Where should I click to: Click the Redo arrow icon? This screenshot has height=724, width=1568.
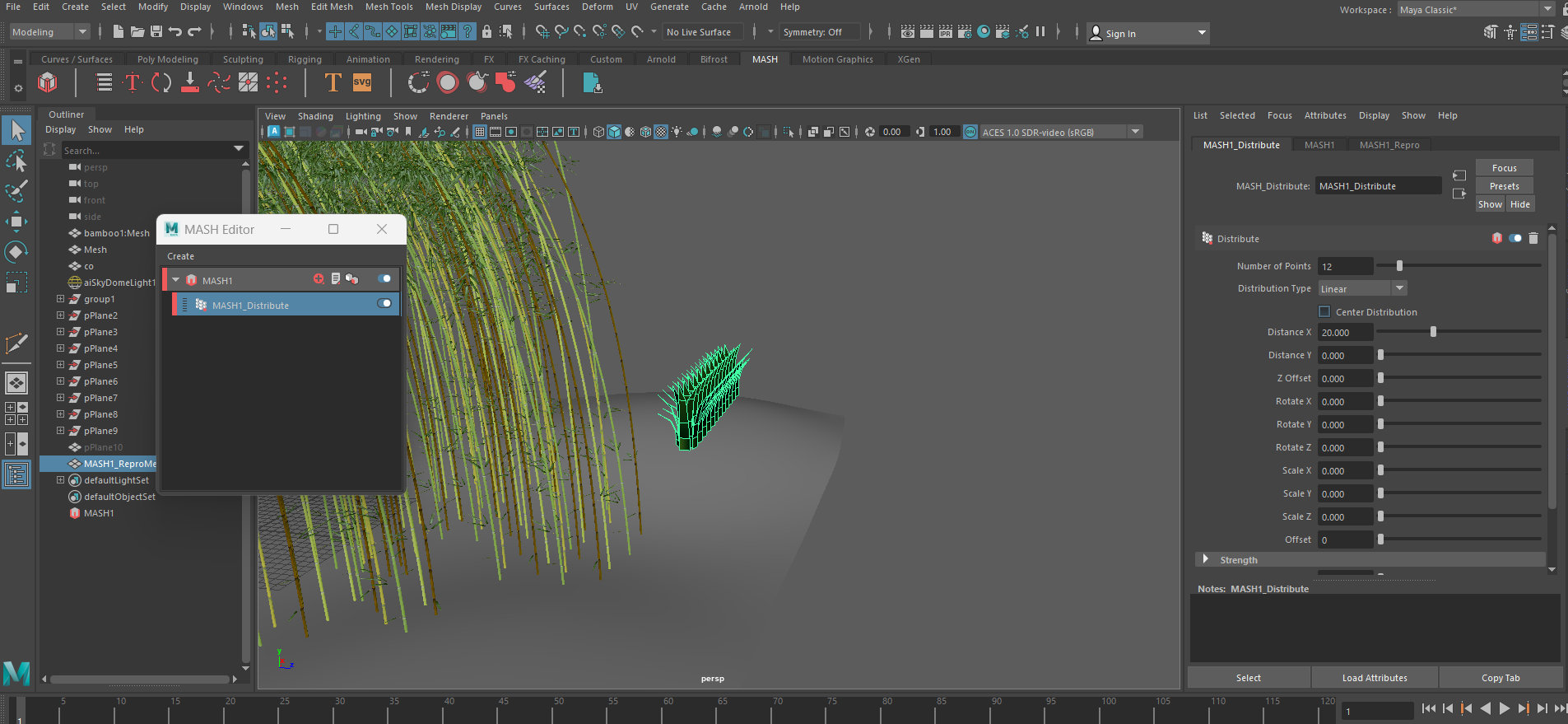195,32
